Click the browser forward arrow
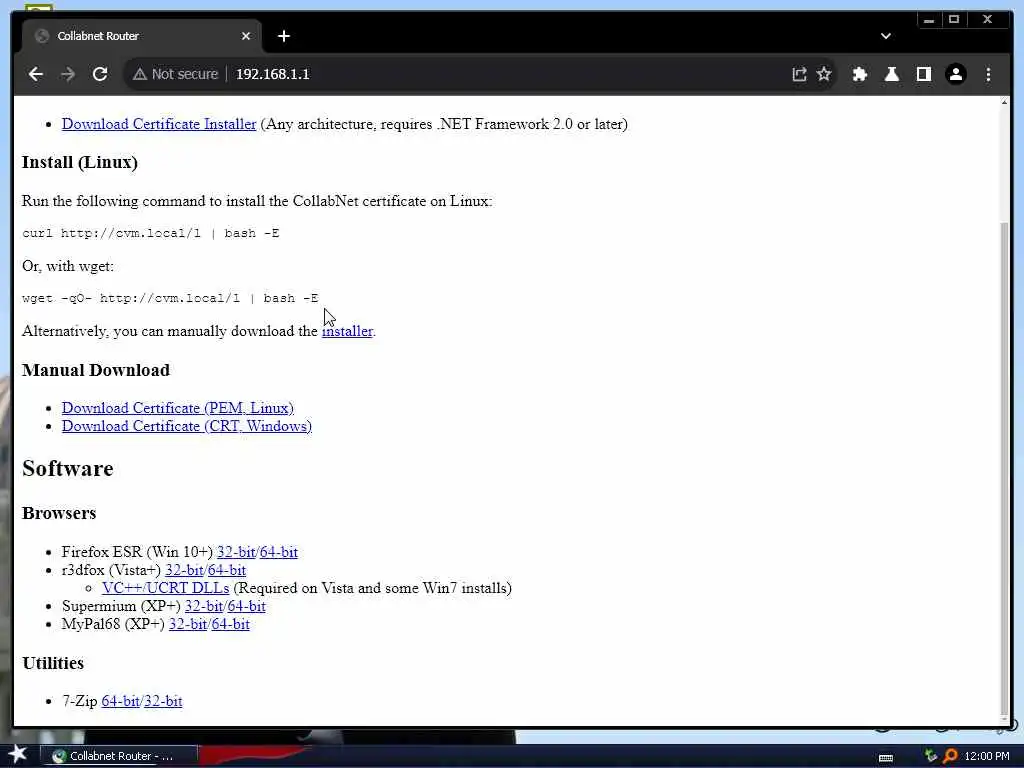Image resolution: width=1024 pixels, height=768 pixels. tap(68, 74)
